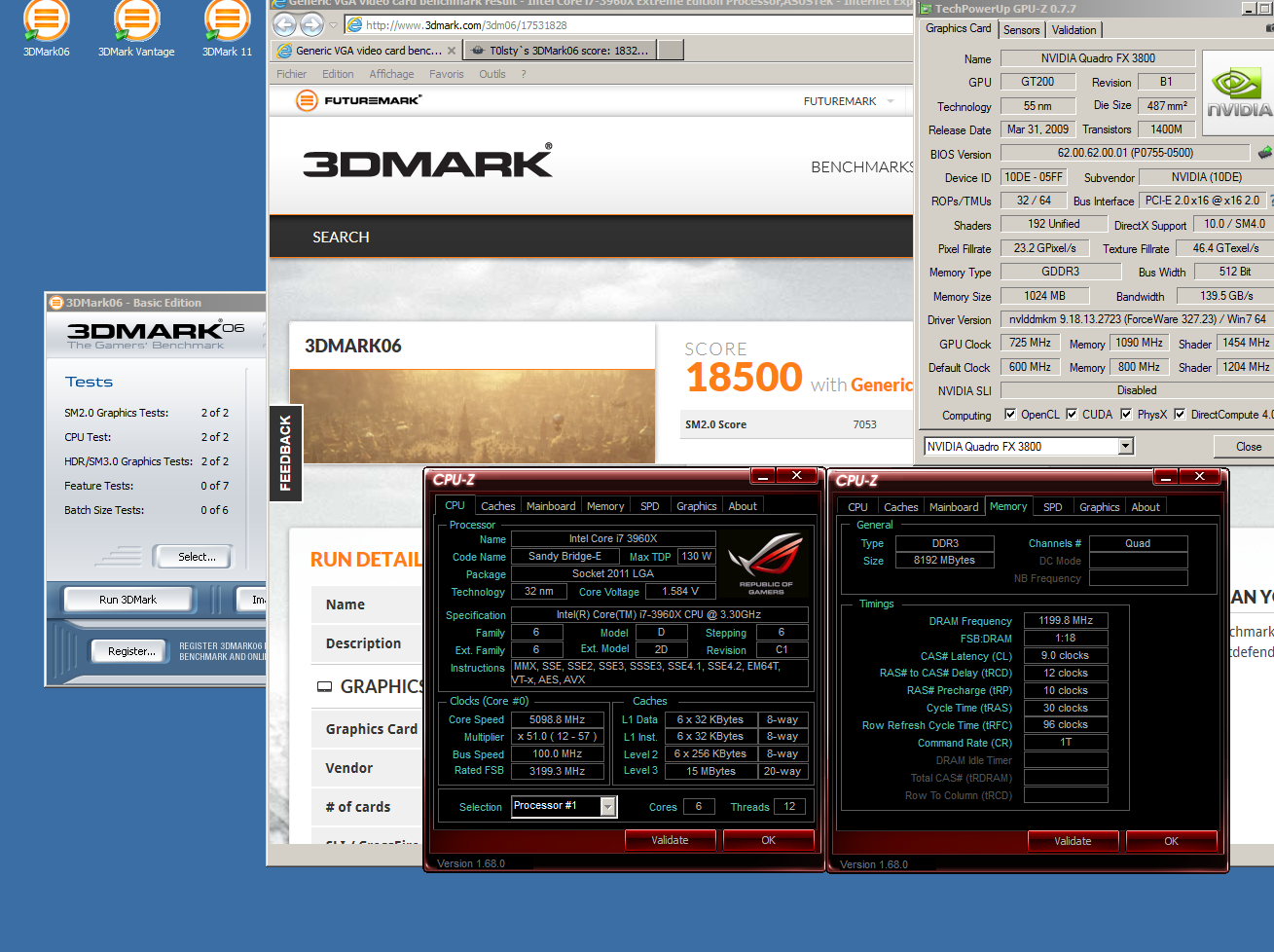Open the Fichier menu in browser
This screenshot has width=1274, height=952.
pyautogui.click(x=291, y=74)
